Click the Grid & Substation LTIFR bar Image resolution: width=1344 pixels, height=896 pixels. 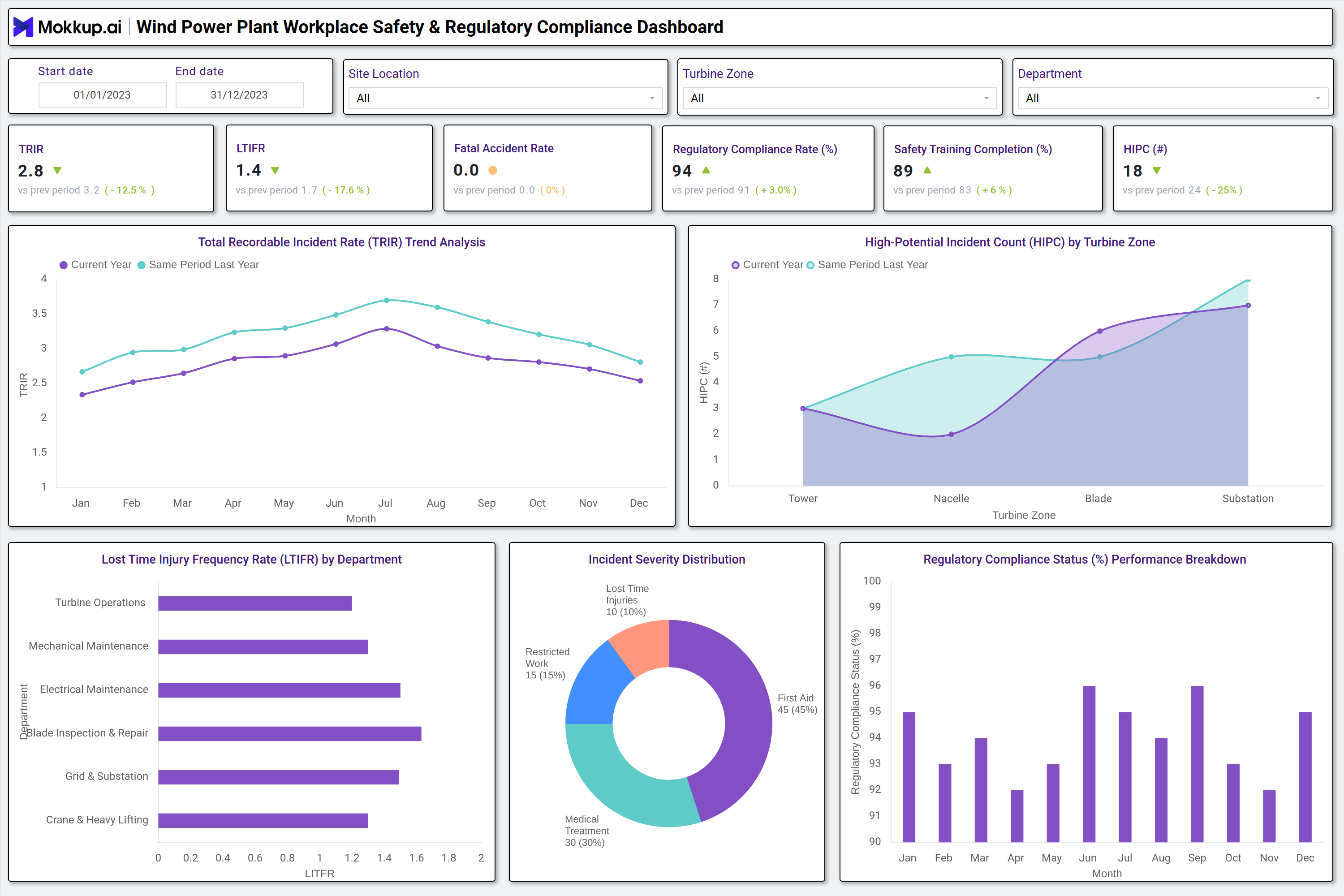tap(278, 777)
